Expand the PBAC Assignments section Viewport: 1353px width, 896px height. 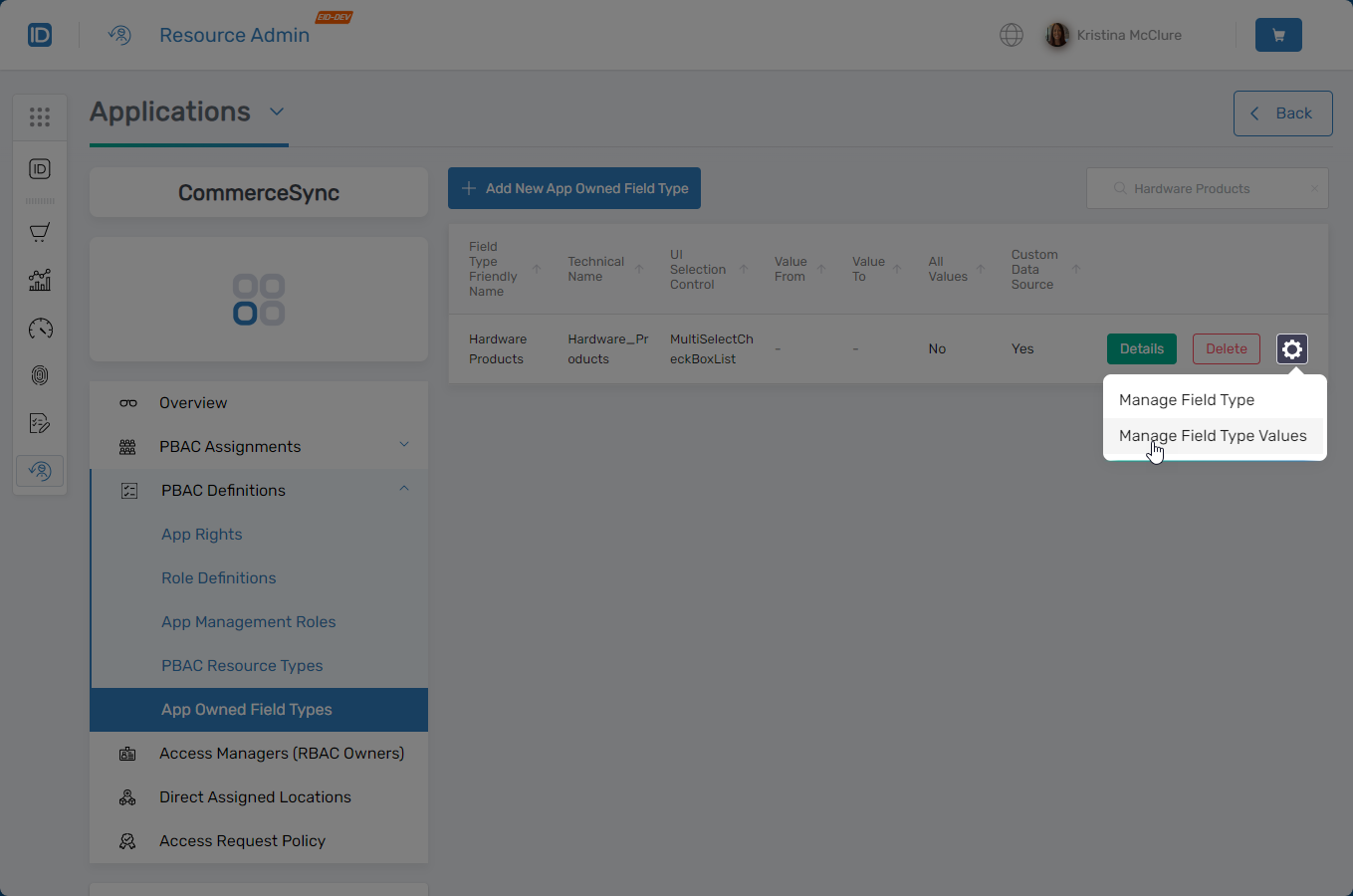point(403,446)
